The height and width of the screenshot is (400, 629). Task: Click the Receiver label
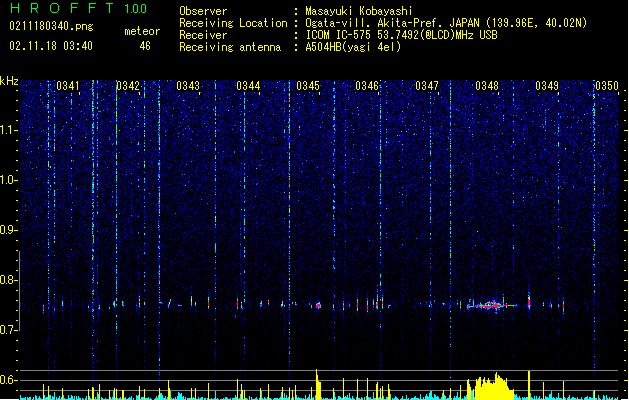coord(203,35)
